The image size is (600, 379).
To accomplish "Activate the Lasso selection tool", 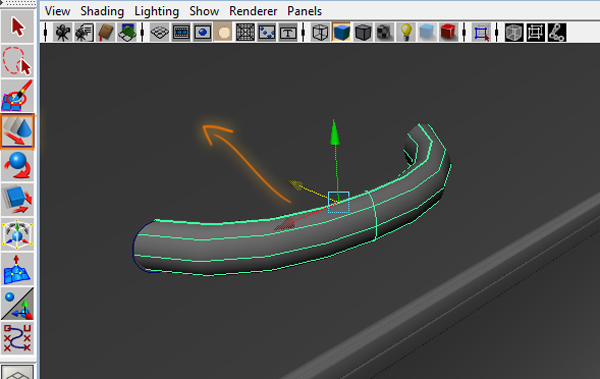I will pyautogui.click(x=18, y=61).
